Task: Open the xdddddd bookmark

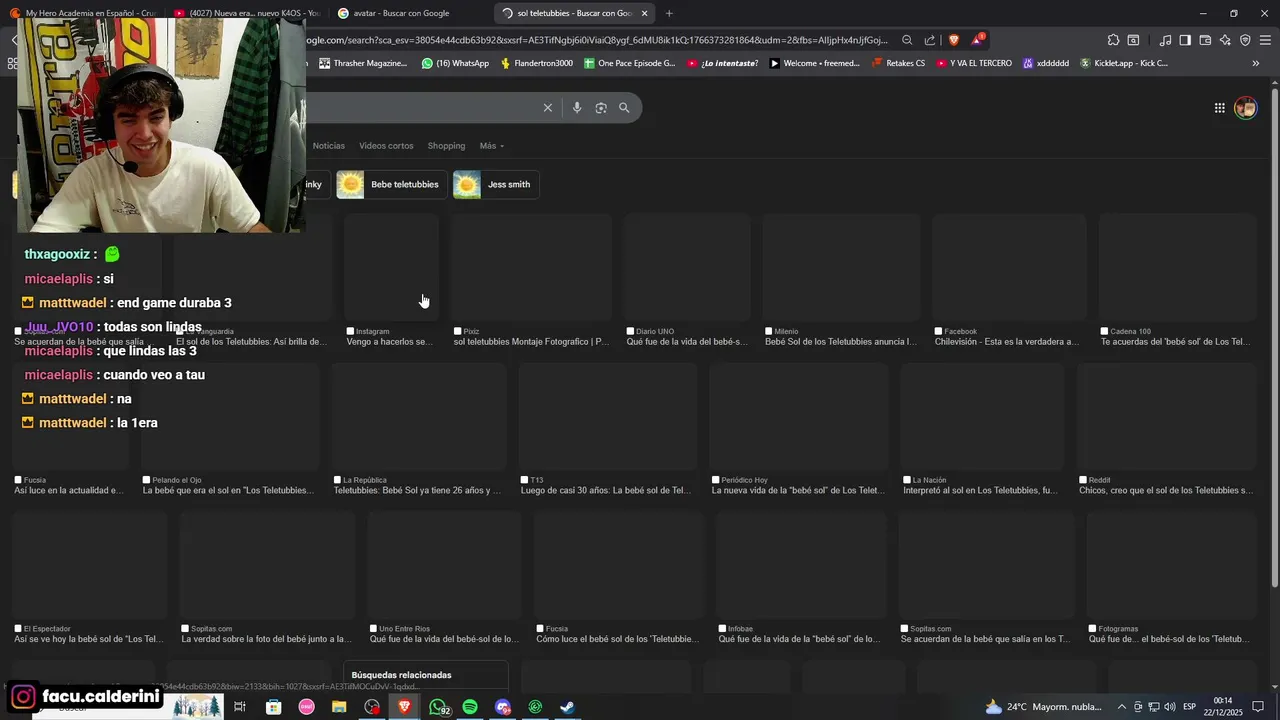Action: point(1046,63)
